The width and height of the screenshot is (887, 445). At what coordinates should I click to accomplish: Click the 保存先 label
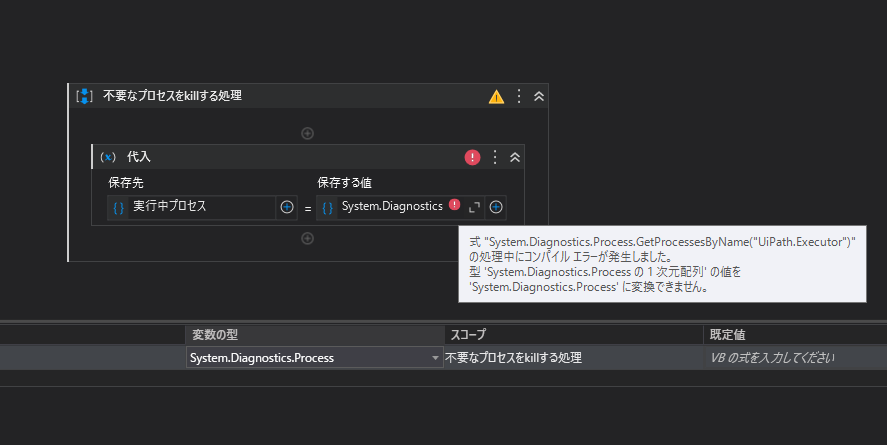click(126, 183)
